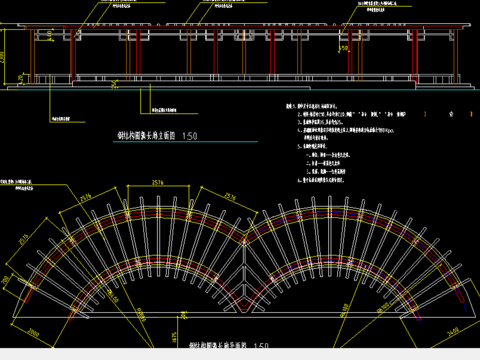
Task: Select the teal ground line under the elevation
Action: coord(240,90)
